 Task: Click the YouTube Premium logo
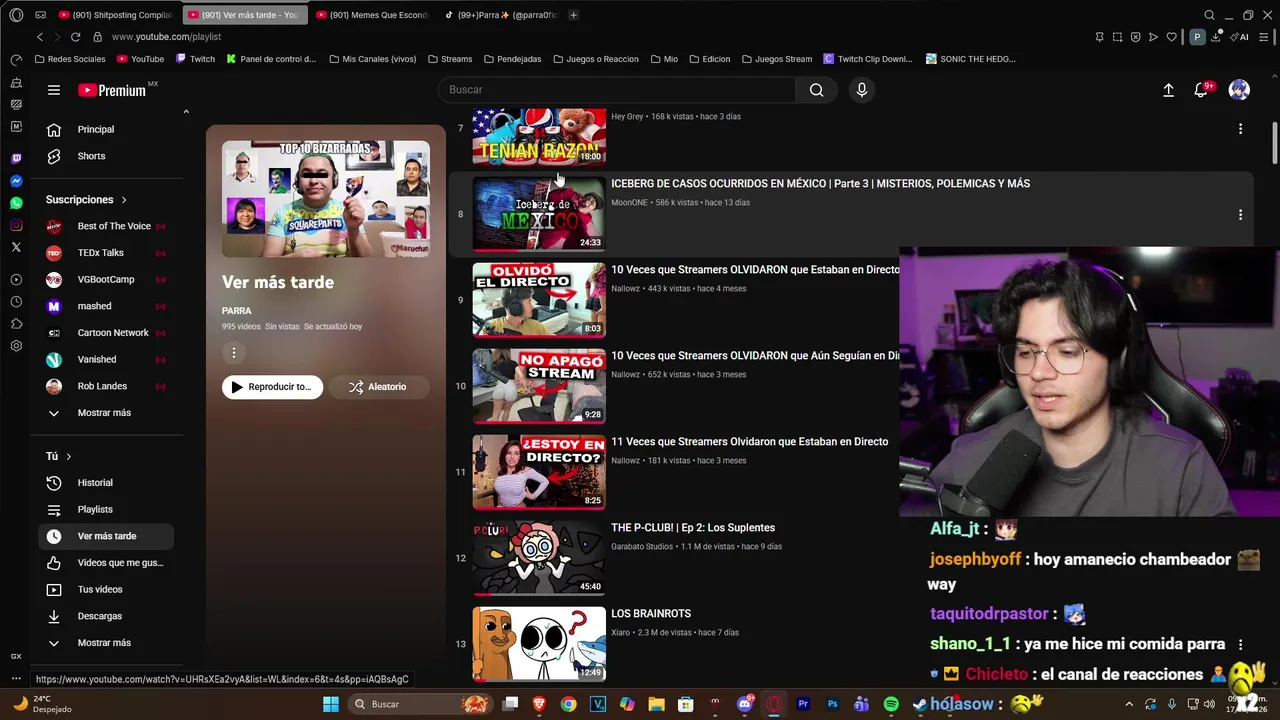pyautogui.click(x=112, y=90)
